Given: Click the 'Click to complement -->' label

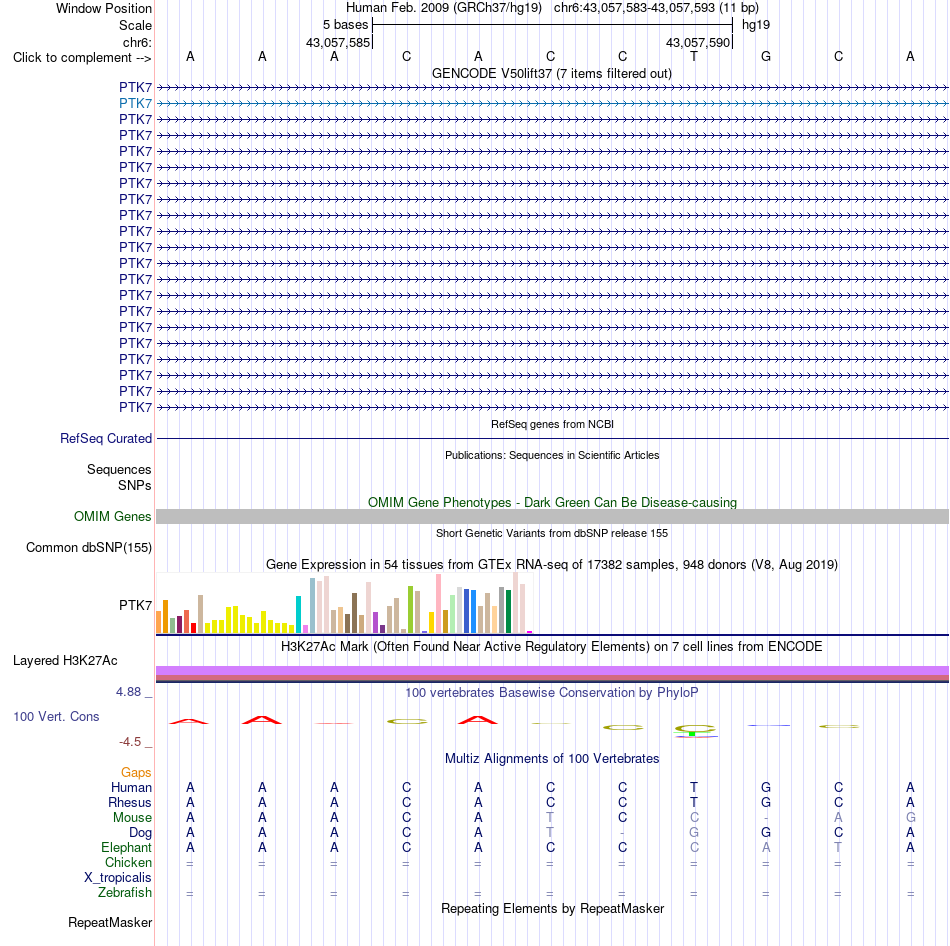Looking at the screenshot, I should [x=82, y=58].
